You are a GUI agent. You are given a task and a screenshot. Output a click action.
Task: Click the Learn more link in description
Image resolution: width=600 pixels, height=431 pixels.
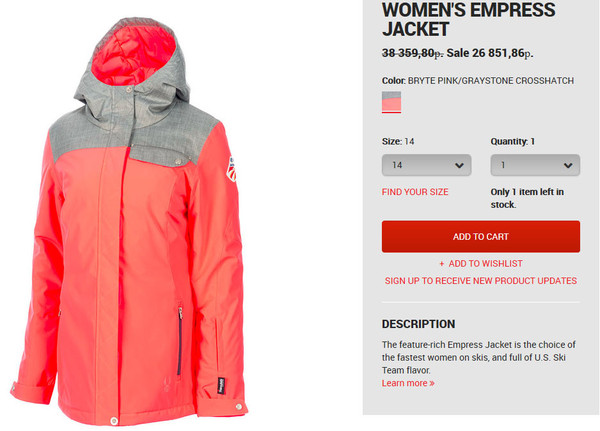[408, 383]
